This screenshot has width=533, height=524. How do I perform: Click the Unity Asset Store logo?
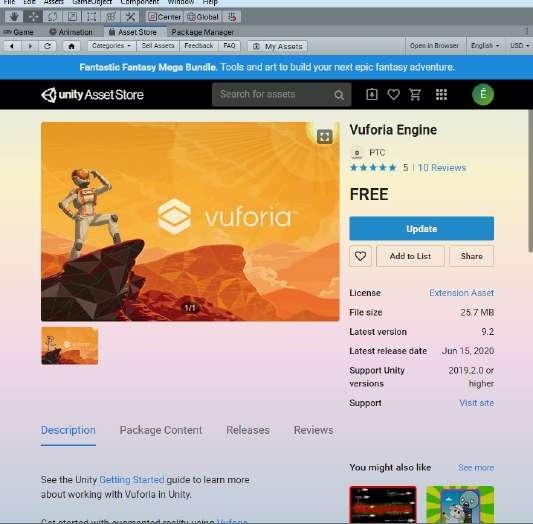[92, 95]
